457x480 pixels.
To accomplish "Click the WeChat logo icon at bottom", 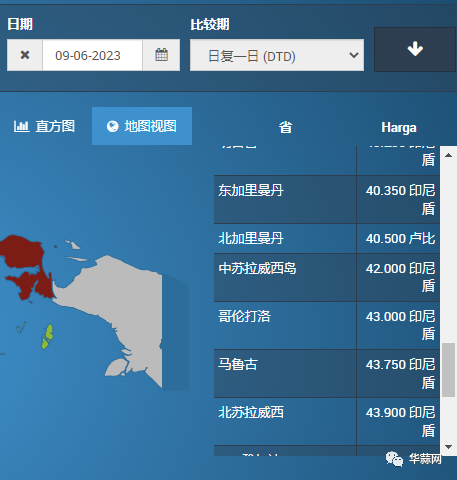I will point(395,459).
